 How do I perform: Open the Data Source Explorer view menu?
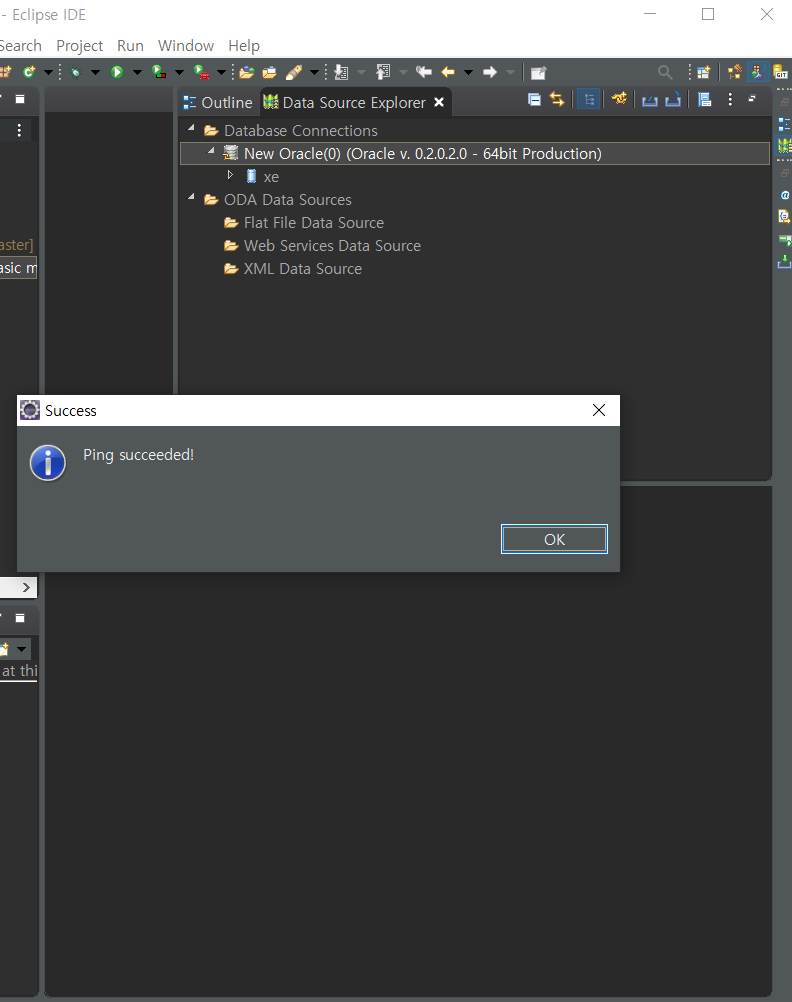[x=730, y=99]
